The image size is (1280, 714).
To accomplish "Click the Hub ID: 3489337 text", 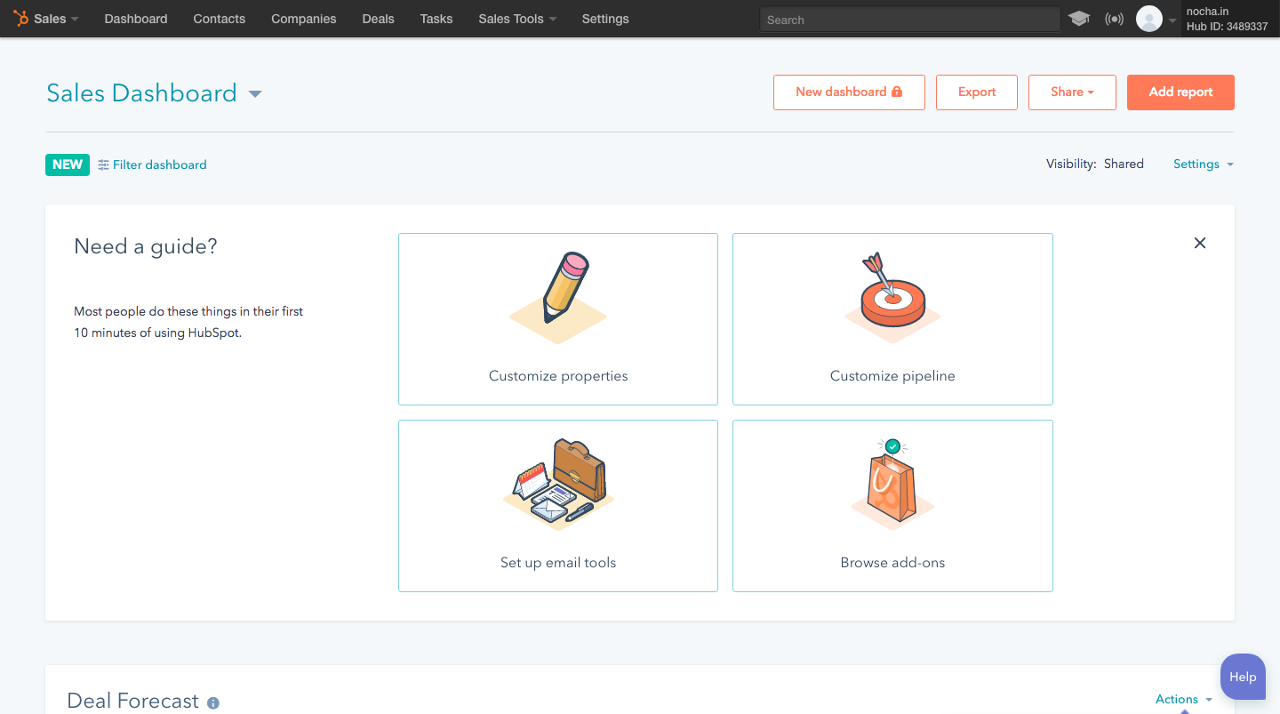I will [x=1227, y=26].
